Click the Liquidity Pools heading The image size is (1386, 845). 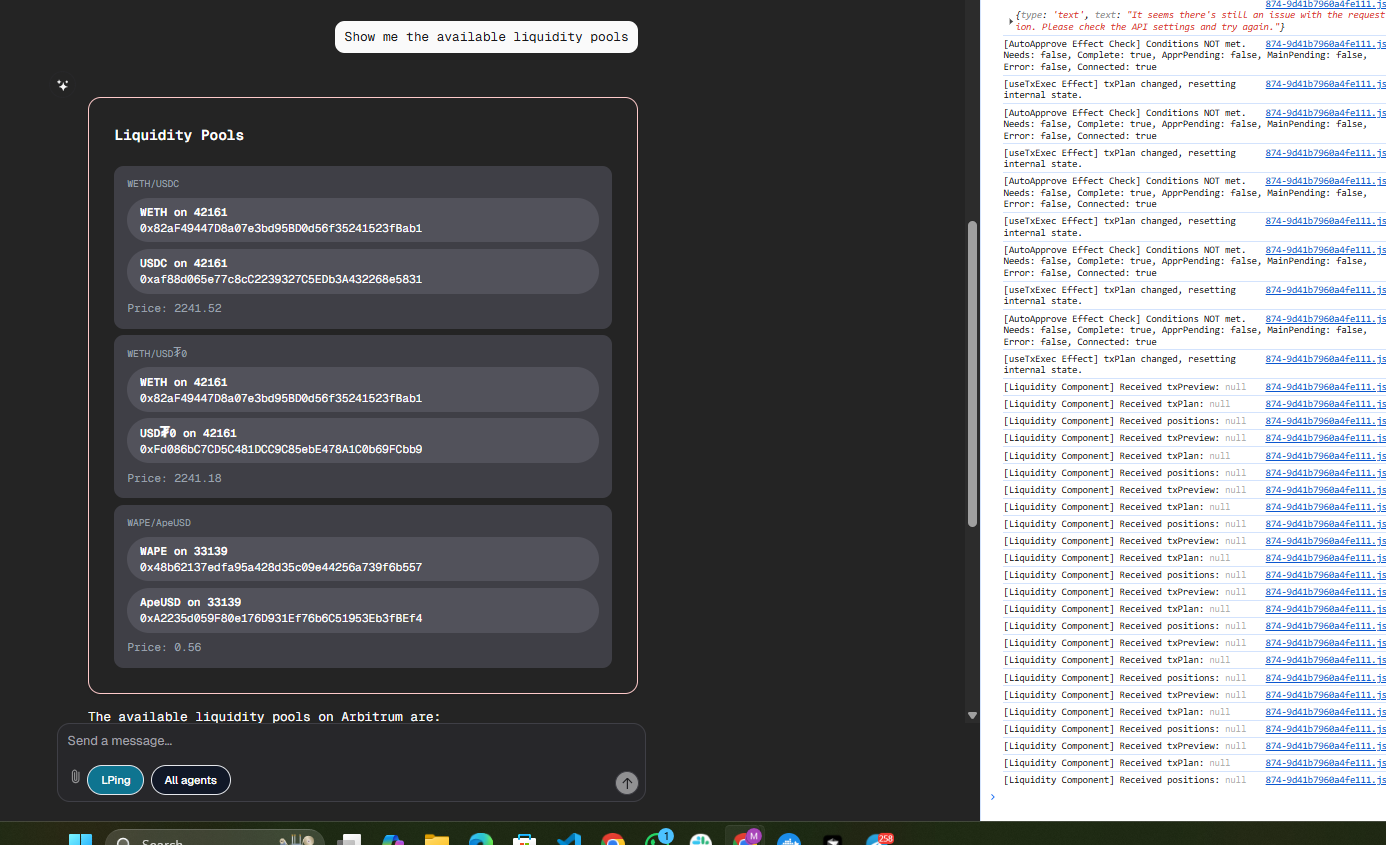(x=179, y=135)
